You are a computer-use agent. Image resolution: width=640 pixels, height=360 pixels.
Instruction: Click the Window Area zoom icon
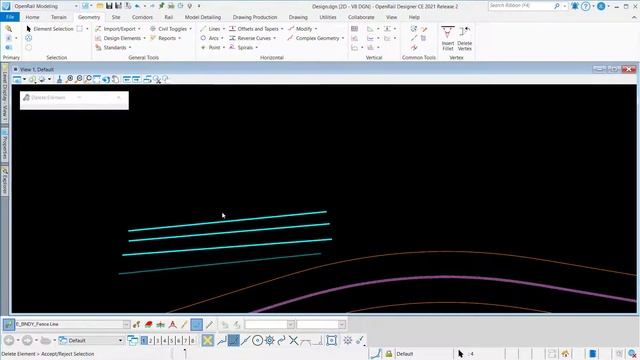click(88, 79)
